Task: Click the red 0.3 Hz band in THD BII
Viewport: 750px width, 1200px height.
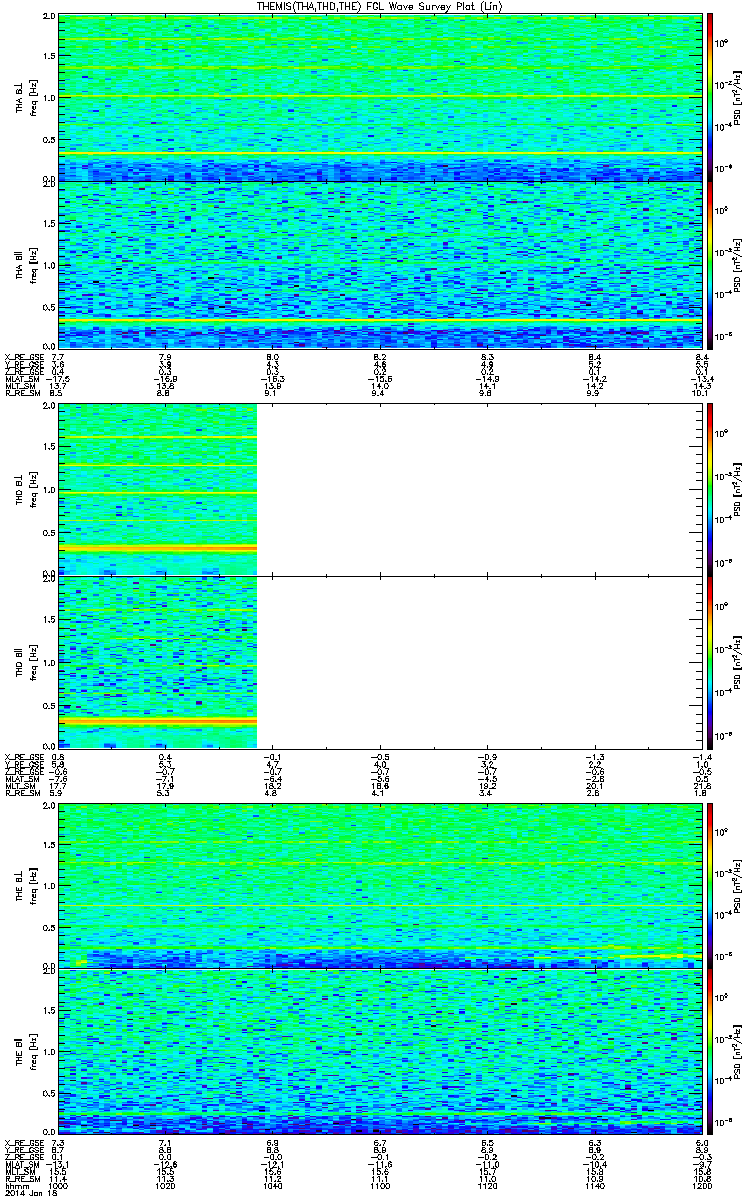Action: tap(158, 720)
